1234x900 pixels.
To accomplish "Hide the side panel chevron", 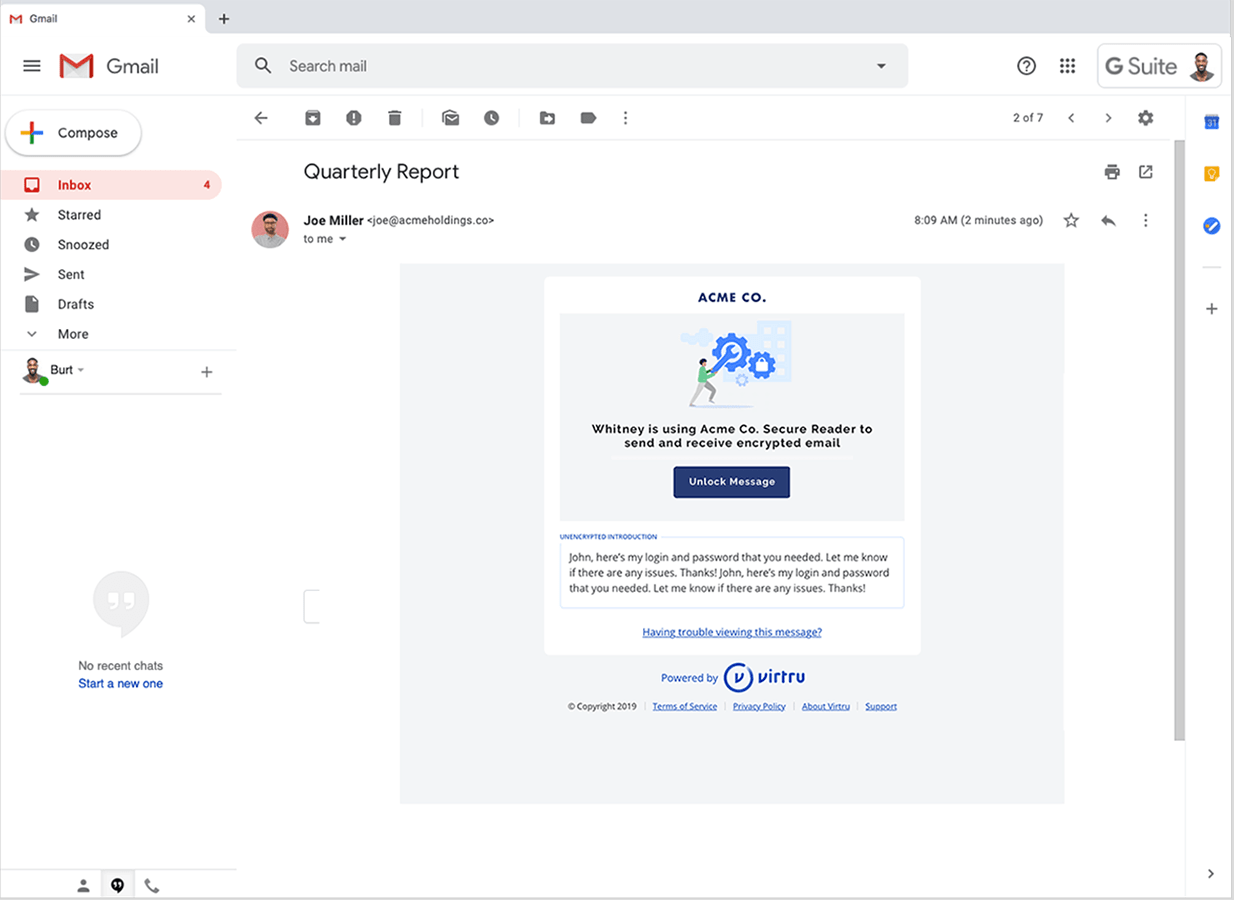I will pos(1211,874).
